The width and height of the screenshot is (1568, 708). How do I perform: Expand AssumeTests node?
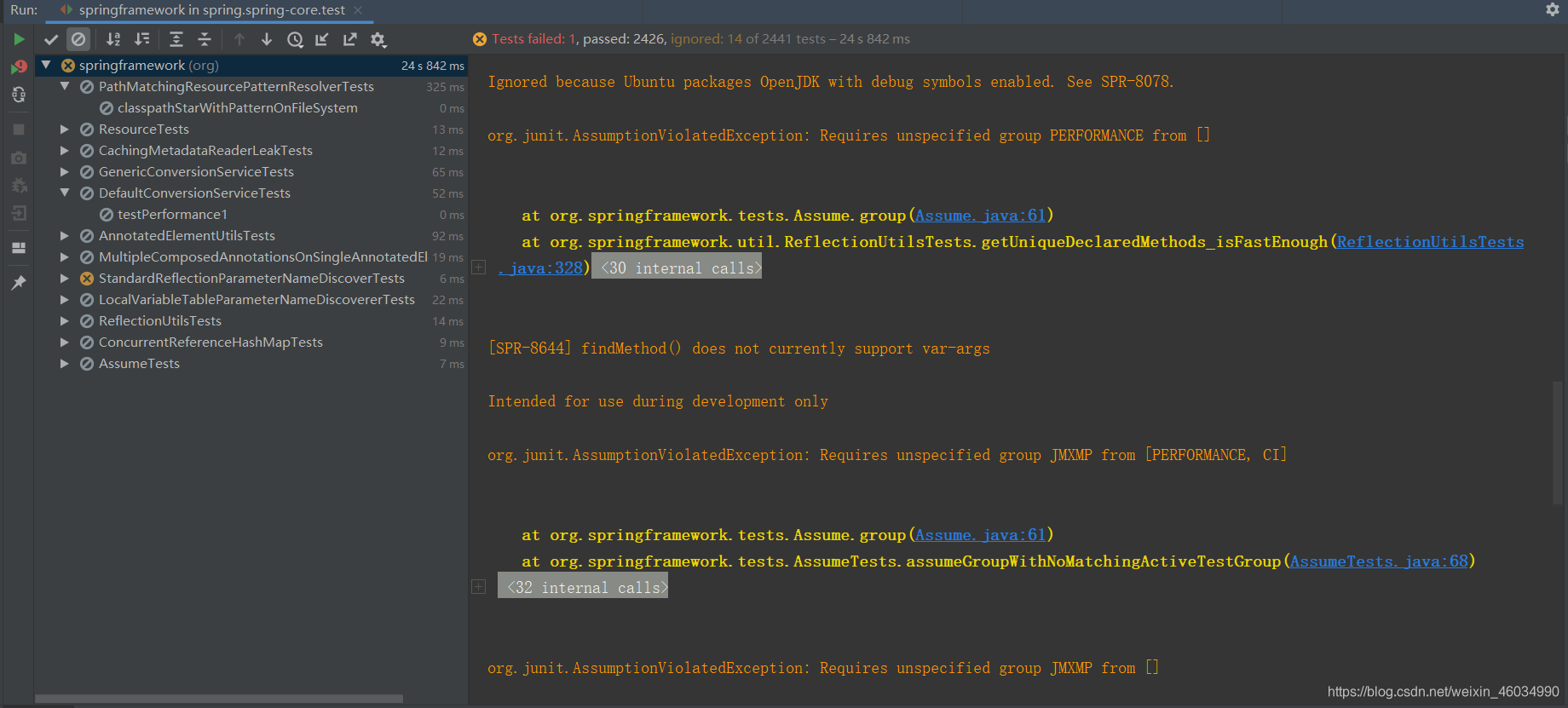pyautogui.click(x=65, y=363)
